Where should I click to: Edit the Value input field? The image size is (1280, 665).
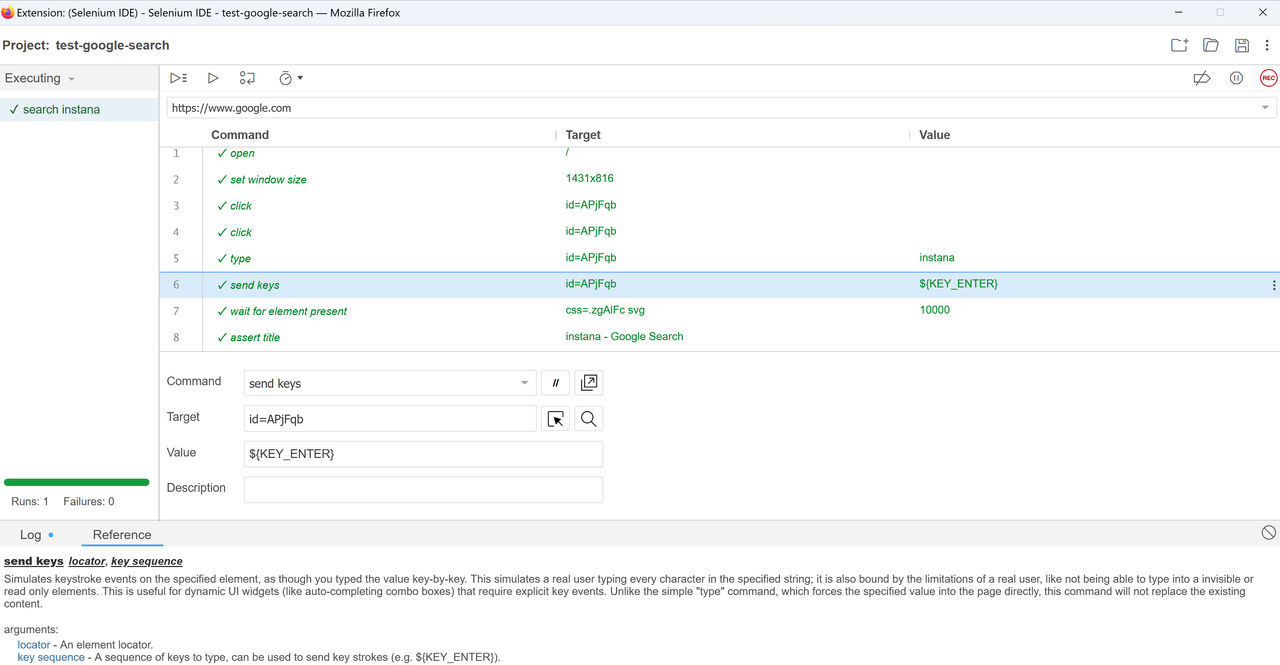click(x=423, y=454)
